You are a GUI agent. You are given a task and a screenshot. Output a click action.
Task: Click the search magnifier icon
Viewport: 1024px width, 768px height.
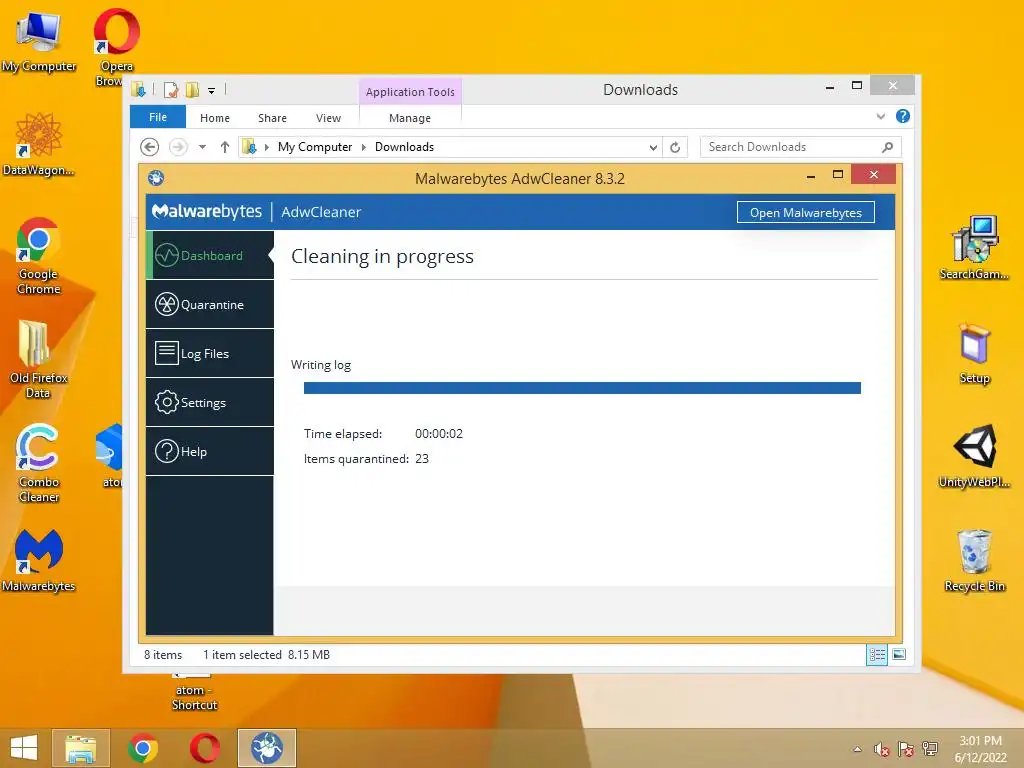[888, 147]
